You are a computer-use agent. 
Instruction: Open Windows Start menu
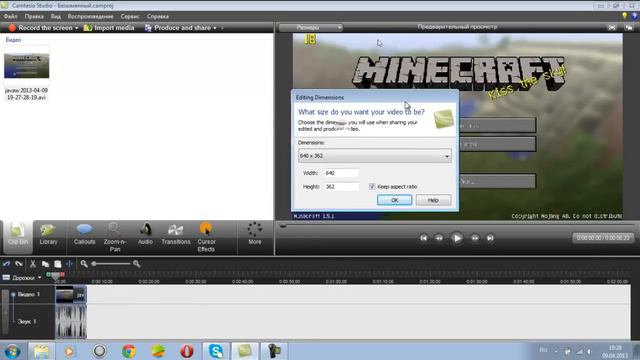12,351
